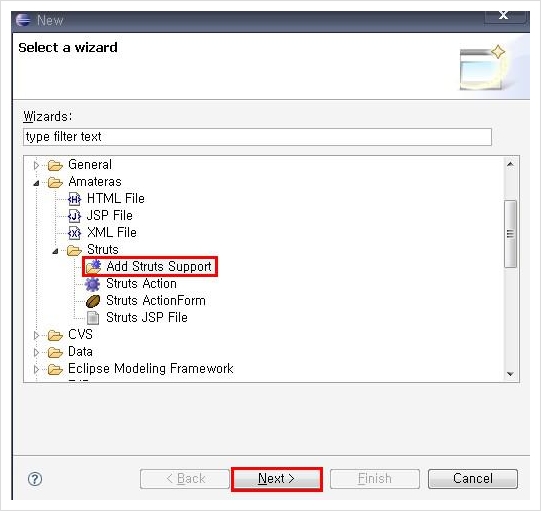Viewport: 541px width, 511px height.
Task: Select the Struts ActionForm bean icon
Action: (x=92, y=301)
